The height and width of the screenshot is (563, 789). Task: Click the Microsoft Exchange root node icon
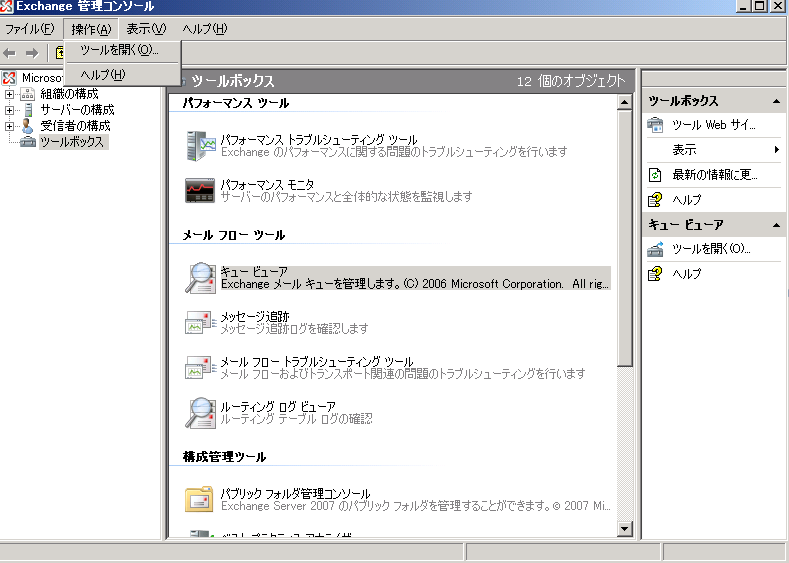coord(9,78)
